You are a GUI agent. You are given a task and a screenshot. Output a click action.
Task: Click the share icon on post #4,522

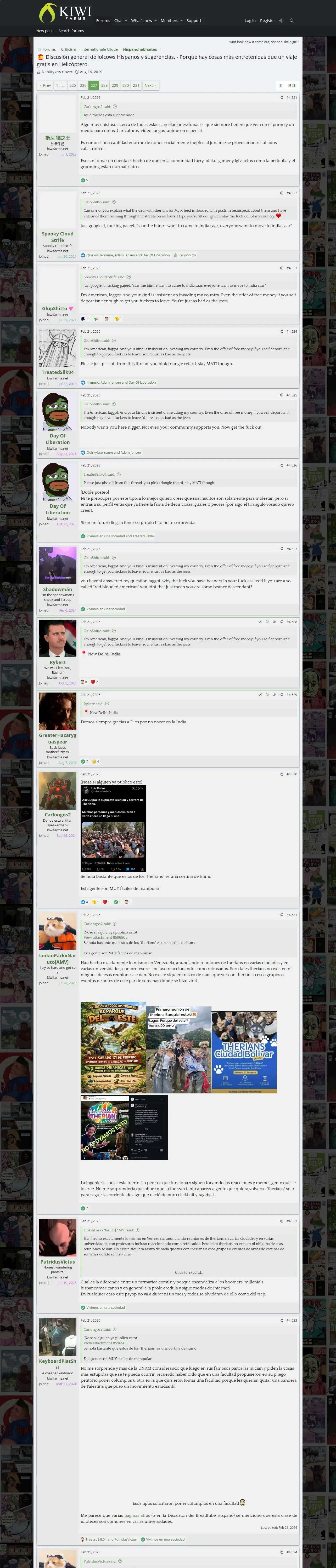pos(281,193)
